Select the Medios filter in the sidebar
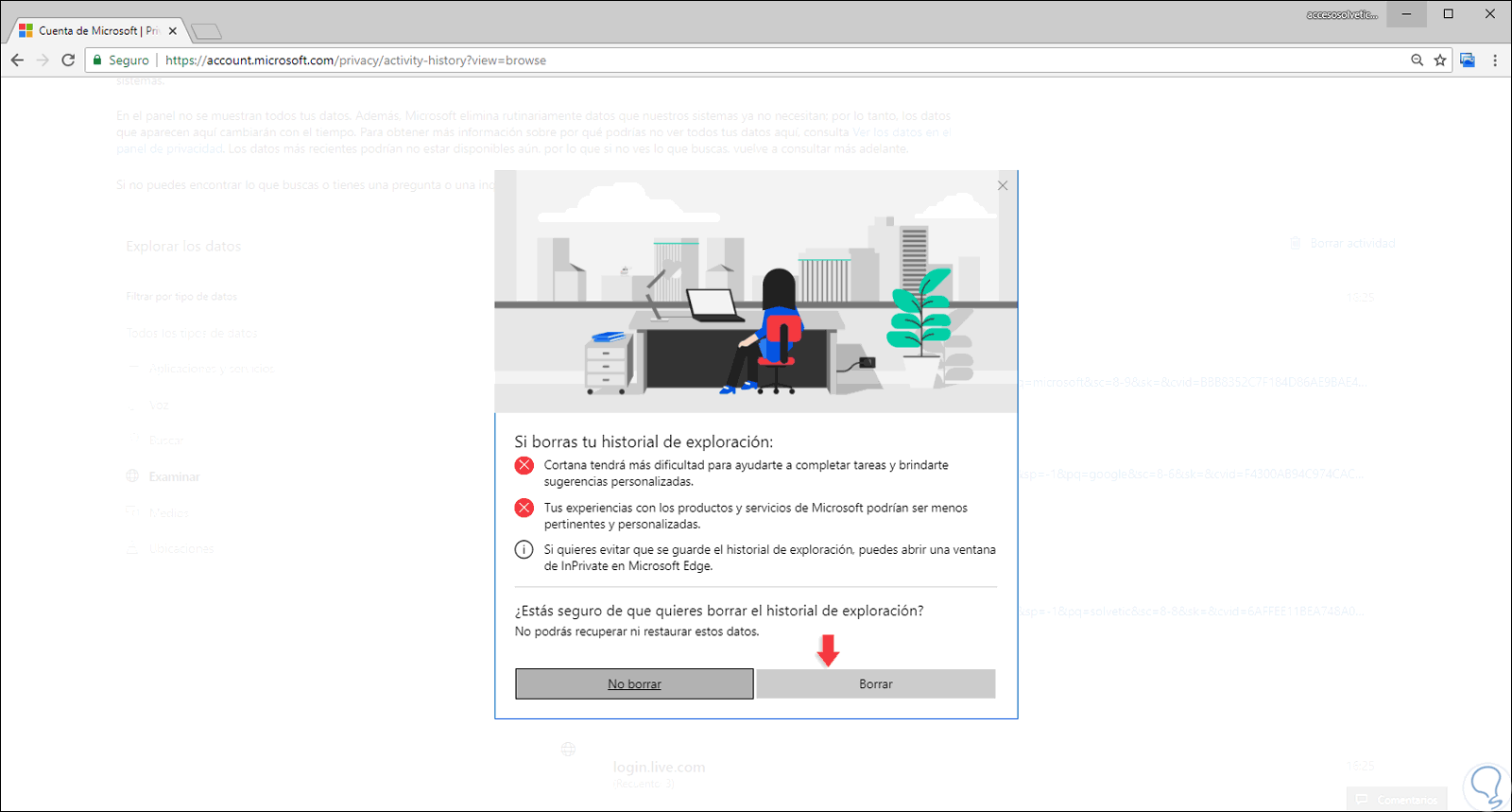Screen dimensions: 1512x812 (168, 512)
